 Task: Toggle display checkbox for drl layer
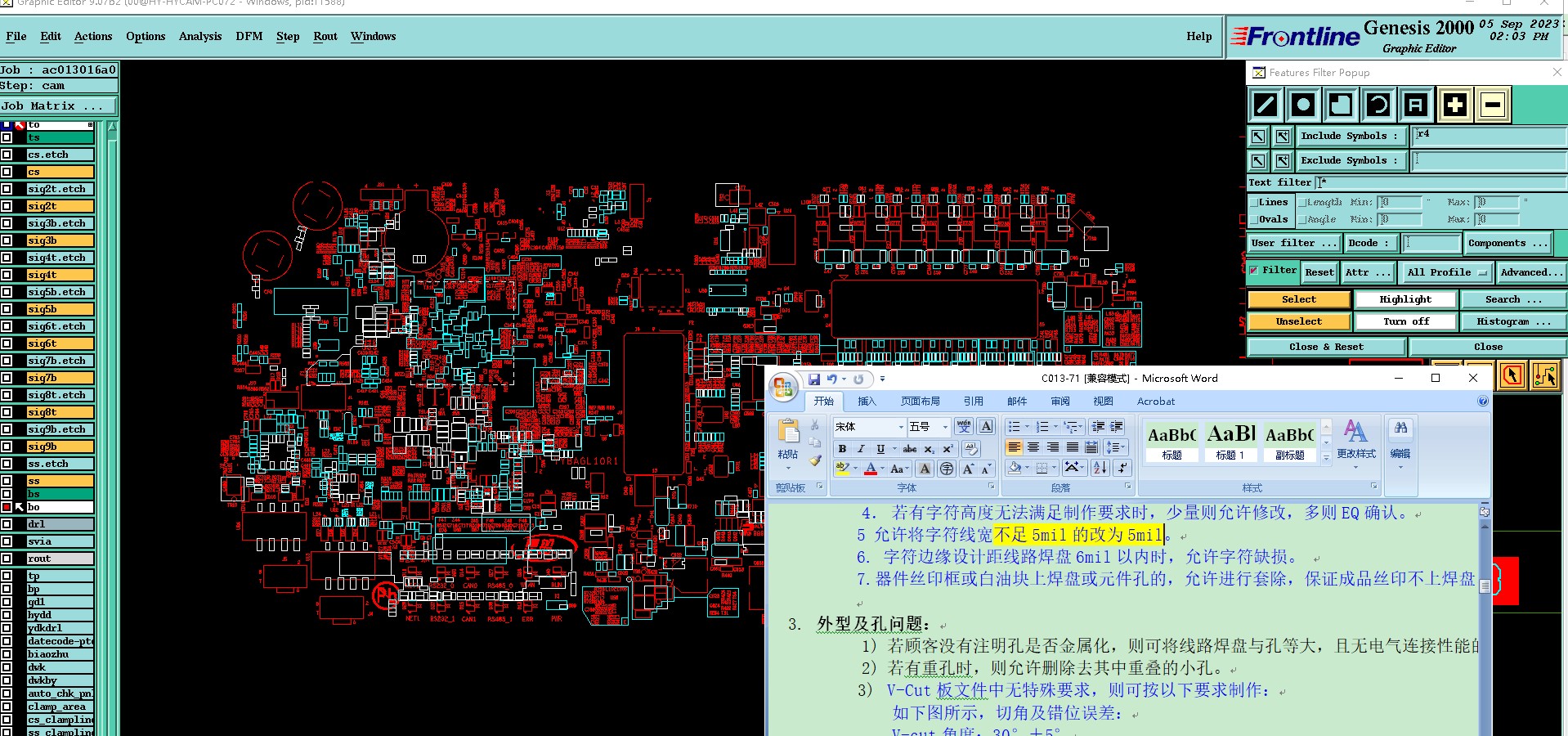pyautogui.click(x=7, y=524)
